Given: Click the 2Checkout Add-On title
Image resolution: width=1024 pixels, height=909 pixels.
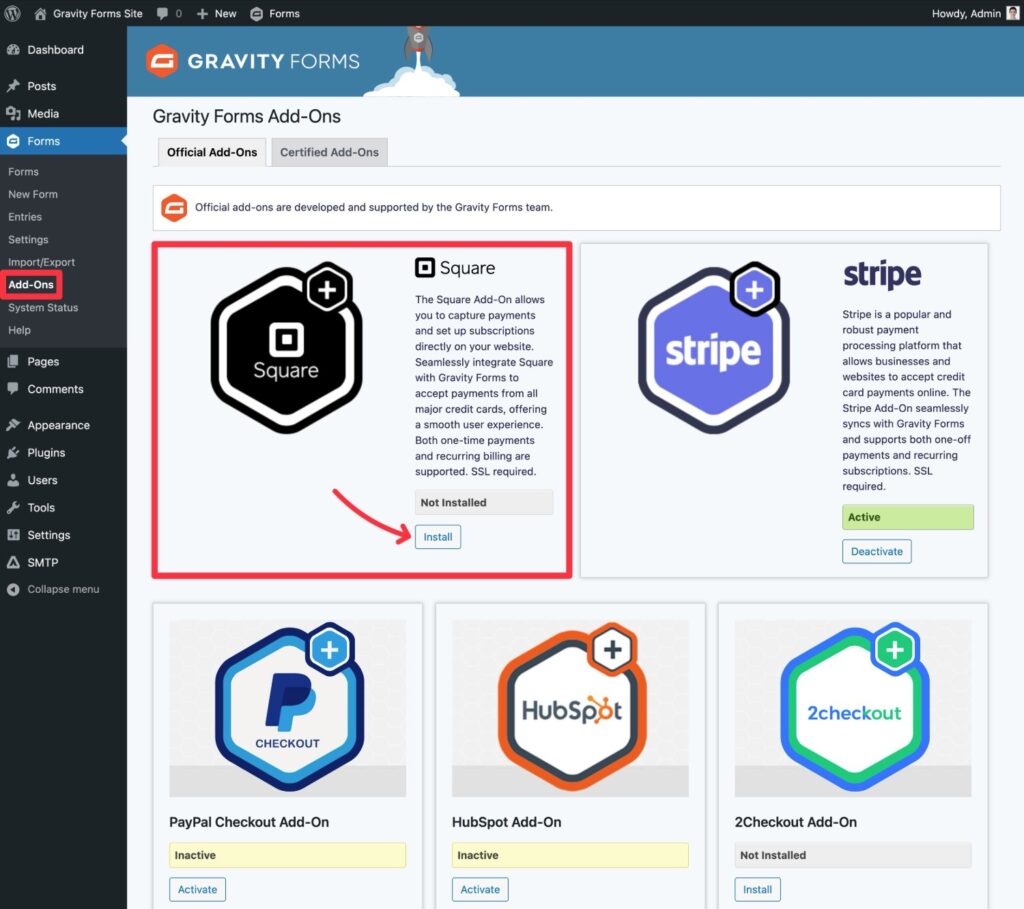Looking at the screenshot, I should [795, 822].
